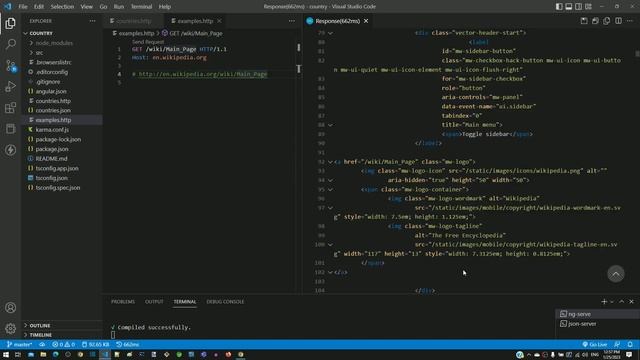Open the Windows Start menu
This screenshot has width=640, height=360.
6,355
